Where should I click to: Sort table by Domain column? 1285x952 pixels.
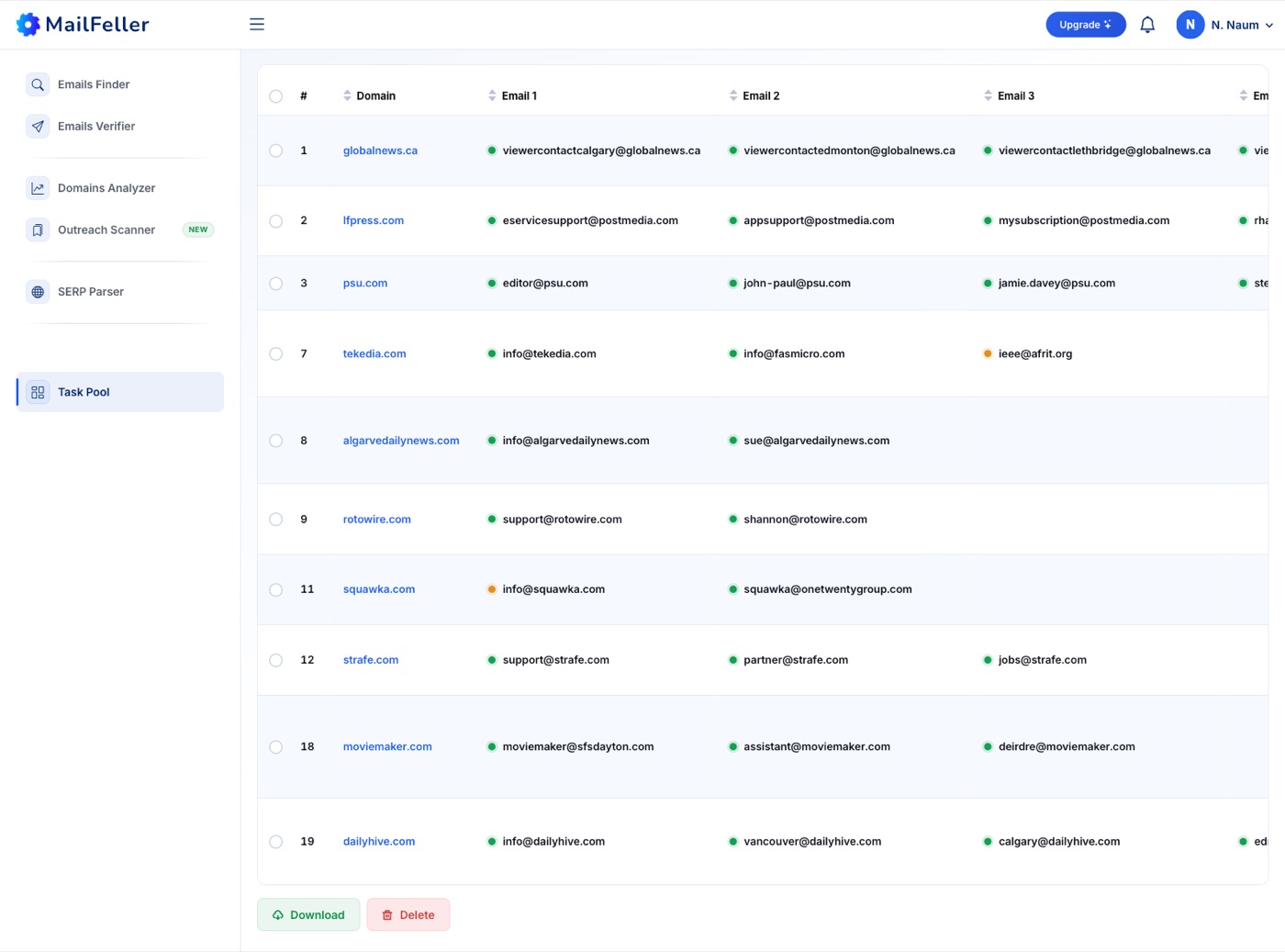coord(347,95)
